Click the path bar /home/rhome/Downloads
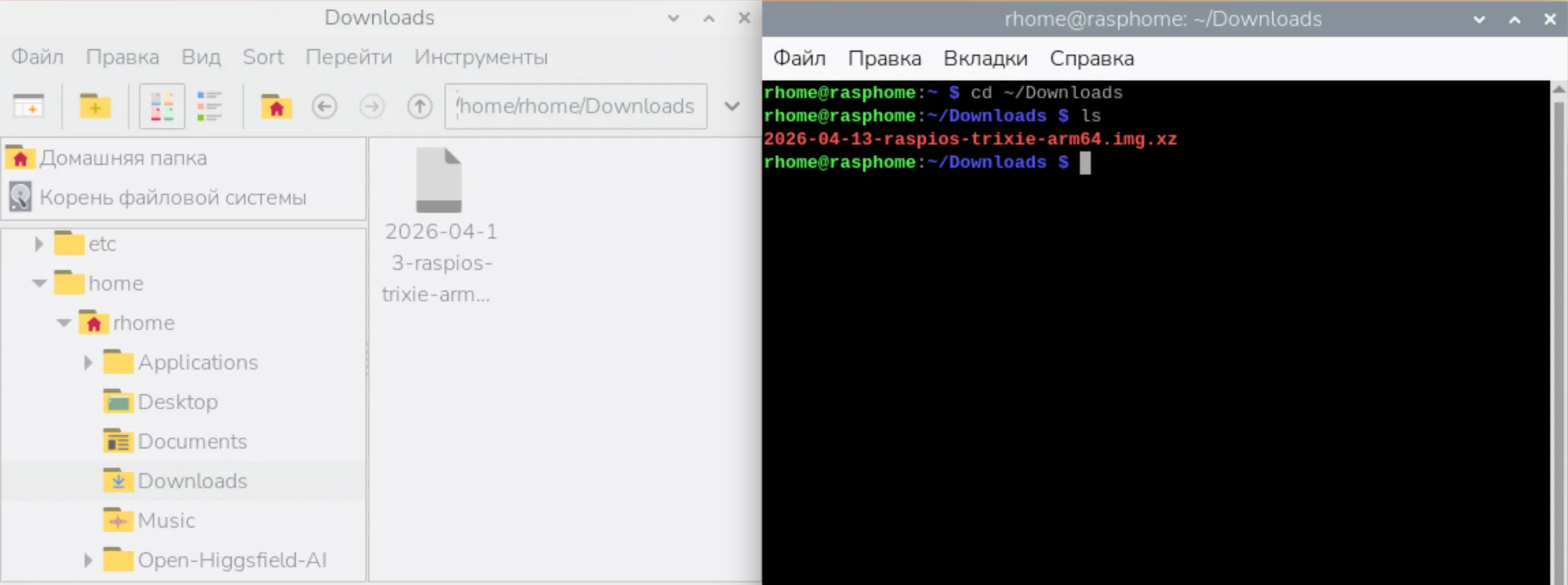The image size is (1568, 585). (x=575, y=106)
